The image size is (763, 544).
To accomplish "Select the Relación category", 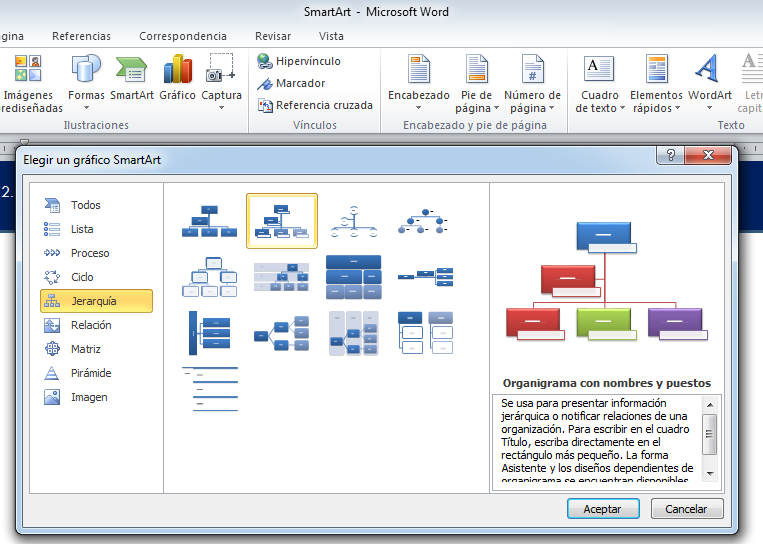I will click(96, 325).
